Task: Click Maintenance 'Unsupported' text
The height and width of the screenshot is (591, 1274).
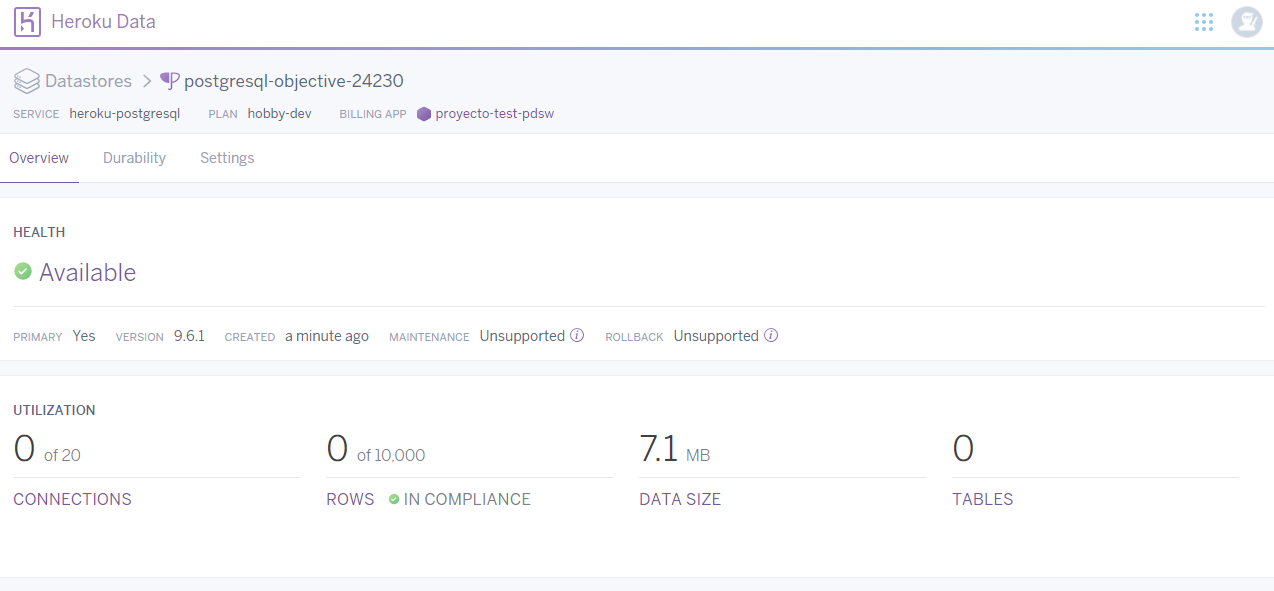Action: [x=522, y=336]
